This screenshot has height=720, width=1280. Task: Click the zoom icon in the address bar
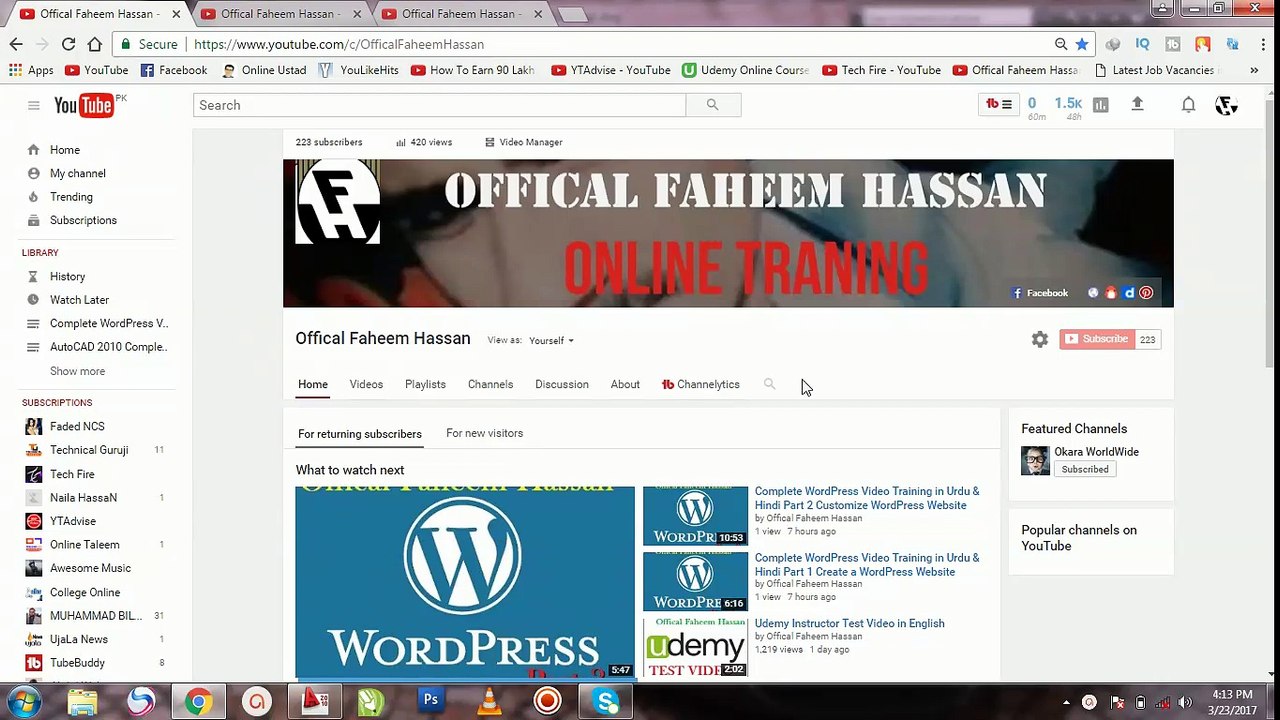click(1061, 44)
